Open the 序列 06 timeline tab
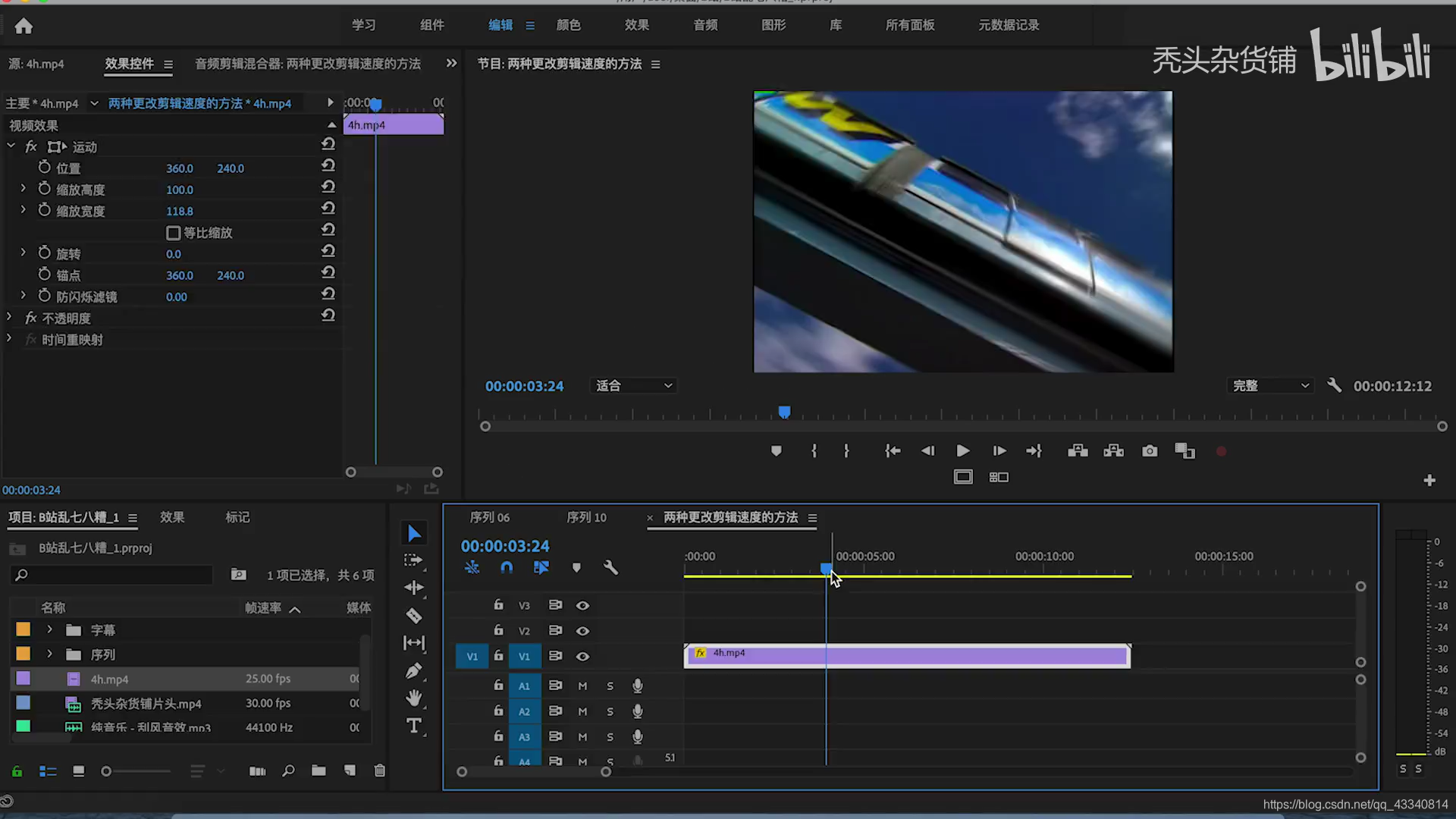This screenshot has width=1456, height=819. pos(489,517)
